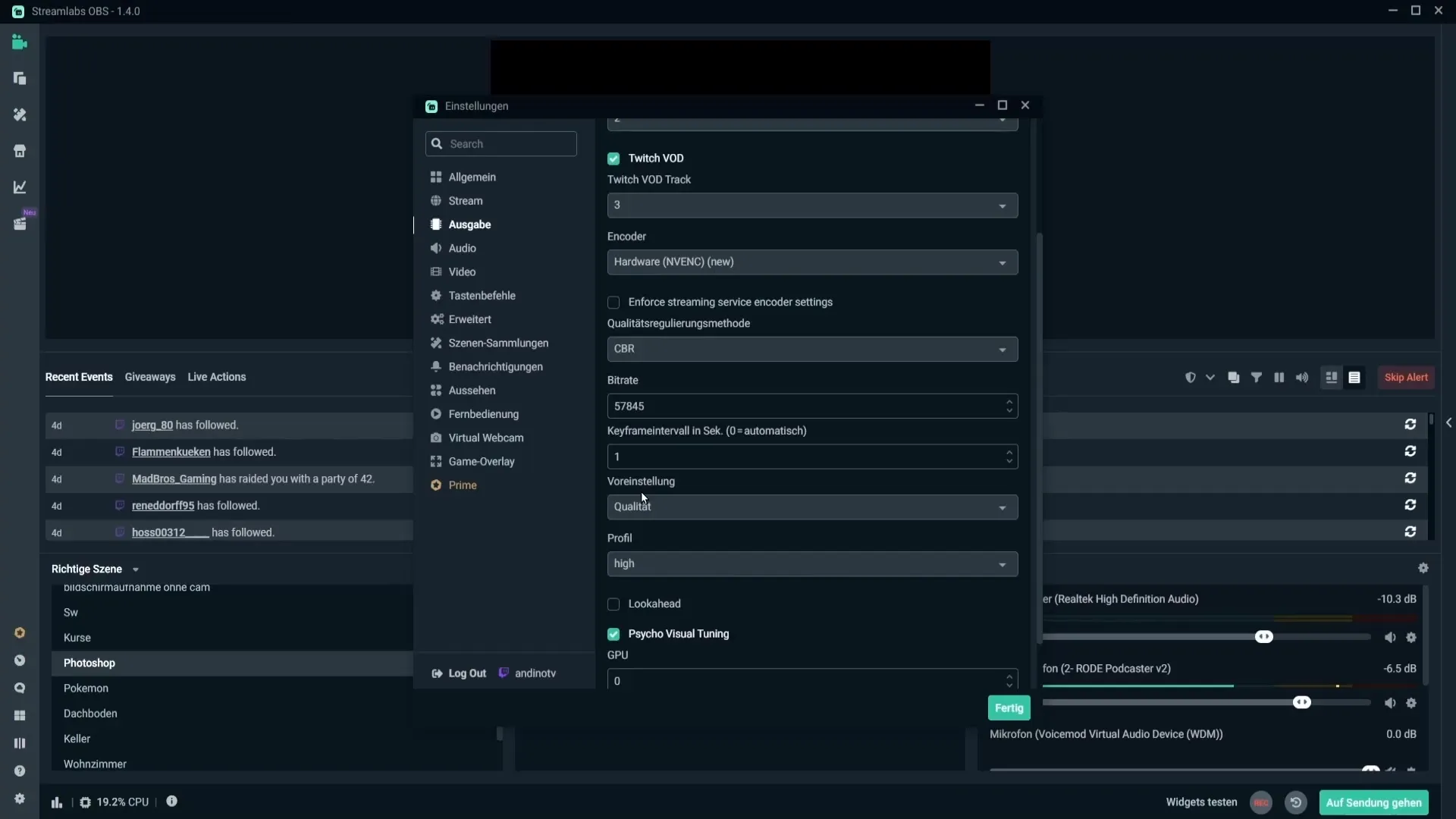Mute the Realtek High Definition Audio source
Viewport: 1456px width, 819px height.
tap(1390, 638)
